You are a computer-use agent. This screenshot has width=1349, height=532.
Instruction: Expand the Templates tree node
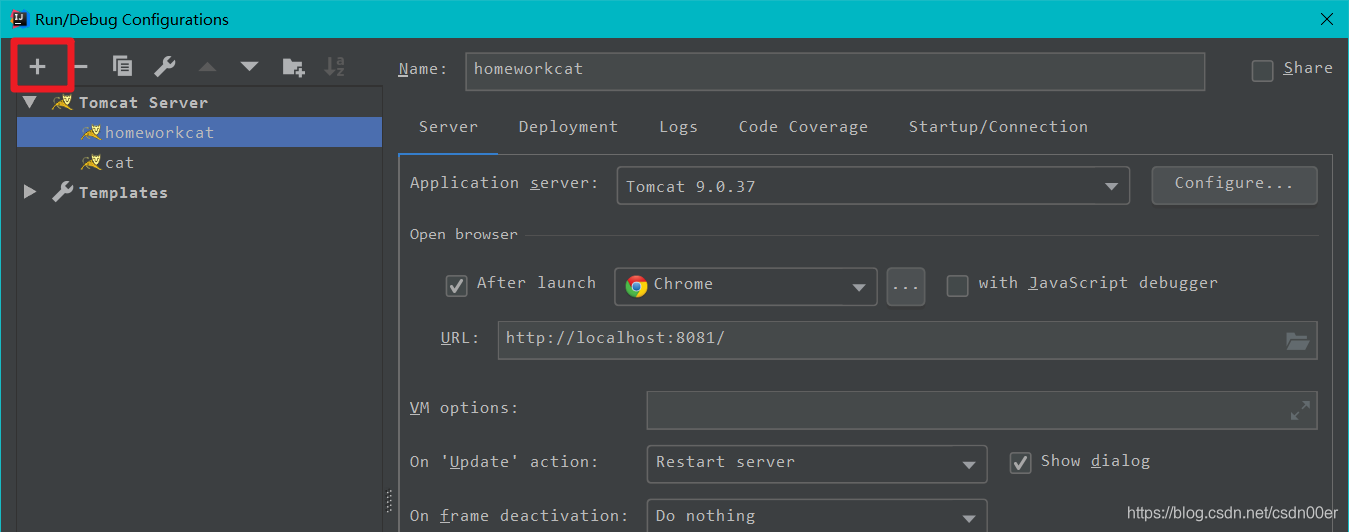30,192
